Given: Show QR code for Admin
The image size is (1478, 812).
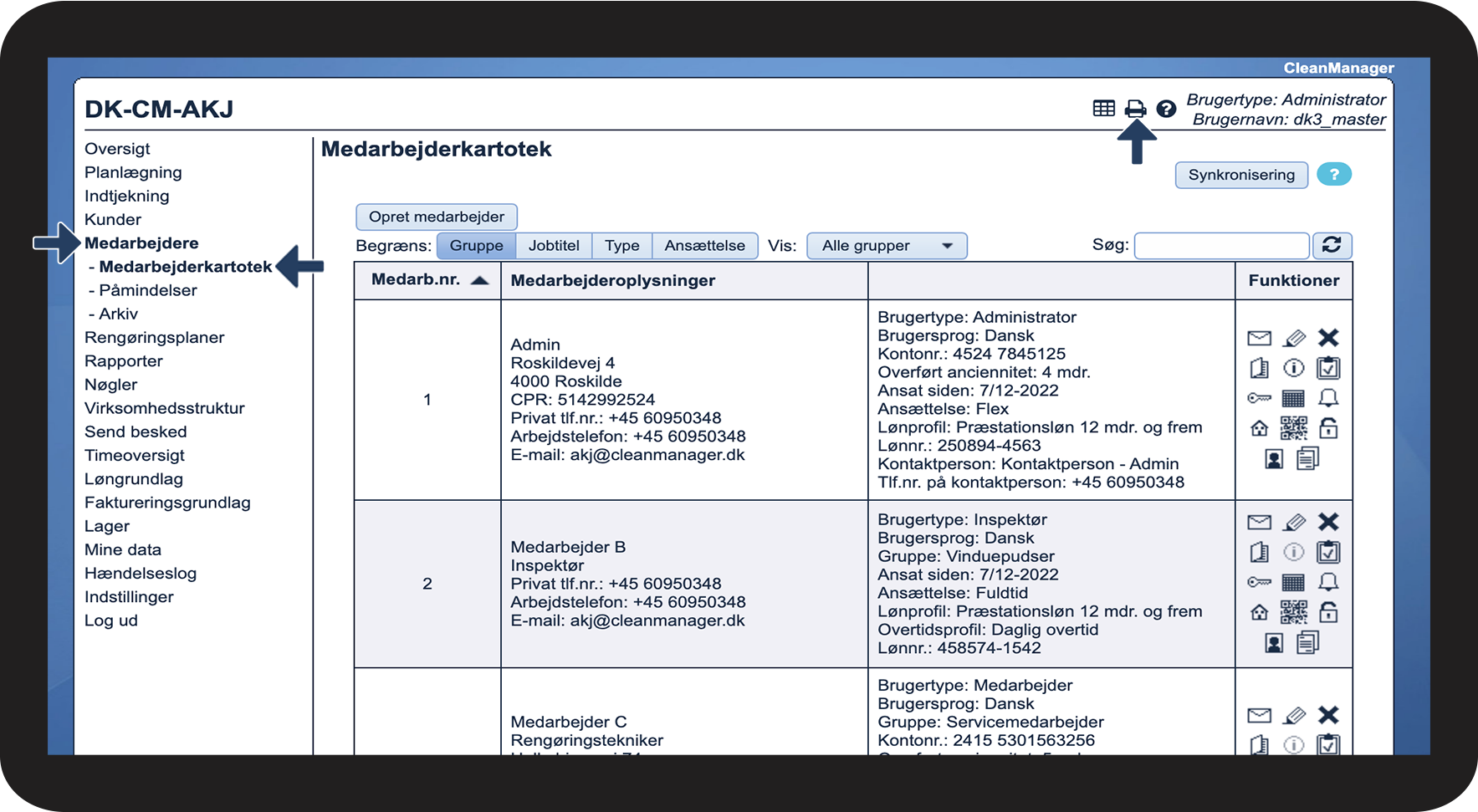Looking at the screenshot, I should pos(1294,428).
